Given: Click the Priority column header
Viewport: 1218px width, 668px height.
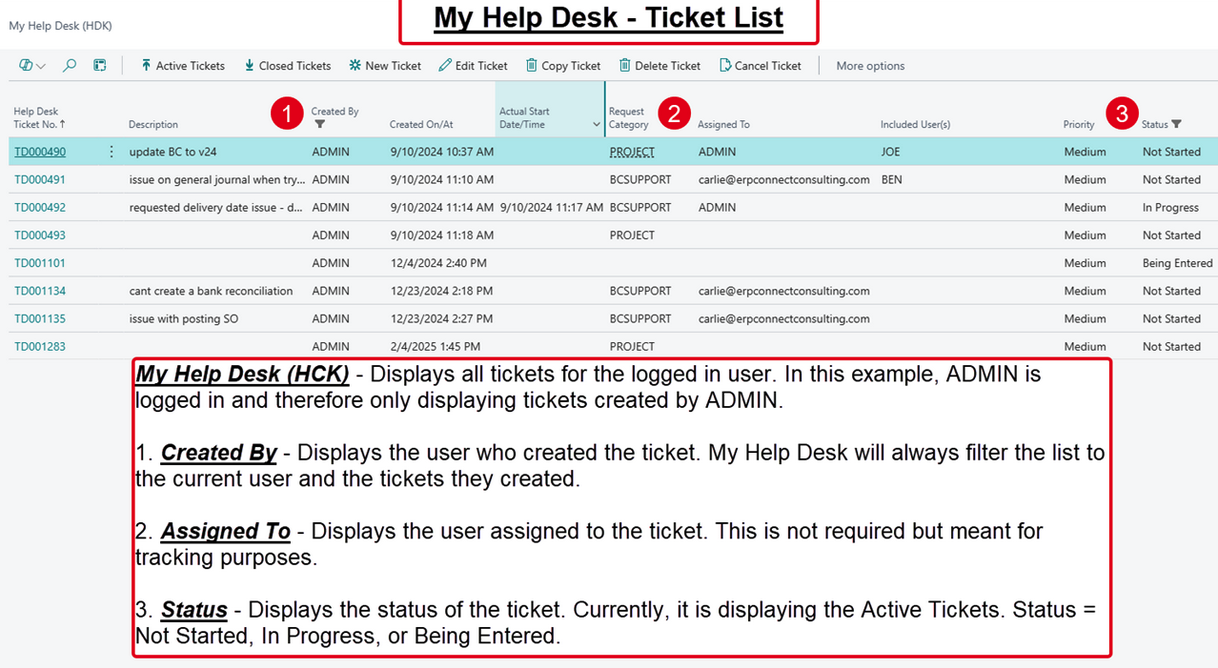Looking at the screenshot, I should (x=1078, y=125).
